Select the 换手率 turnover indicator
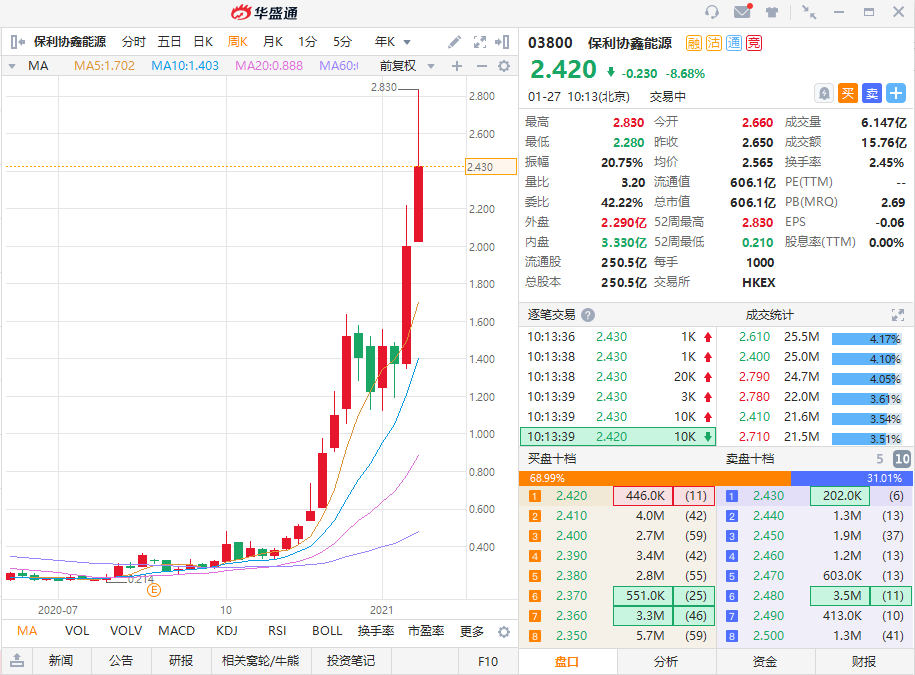This screenshot has height=675, width=915. point(376,631)
